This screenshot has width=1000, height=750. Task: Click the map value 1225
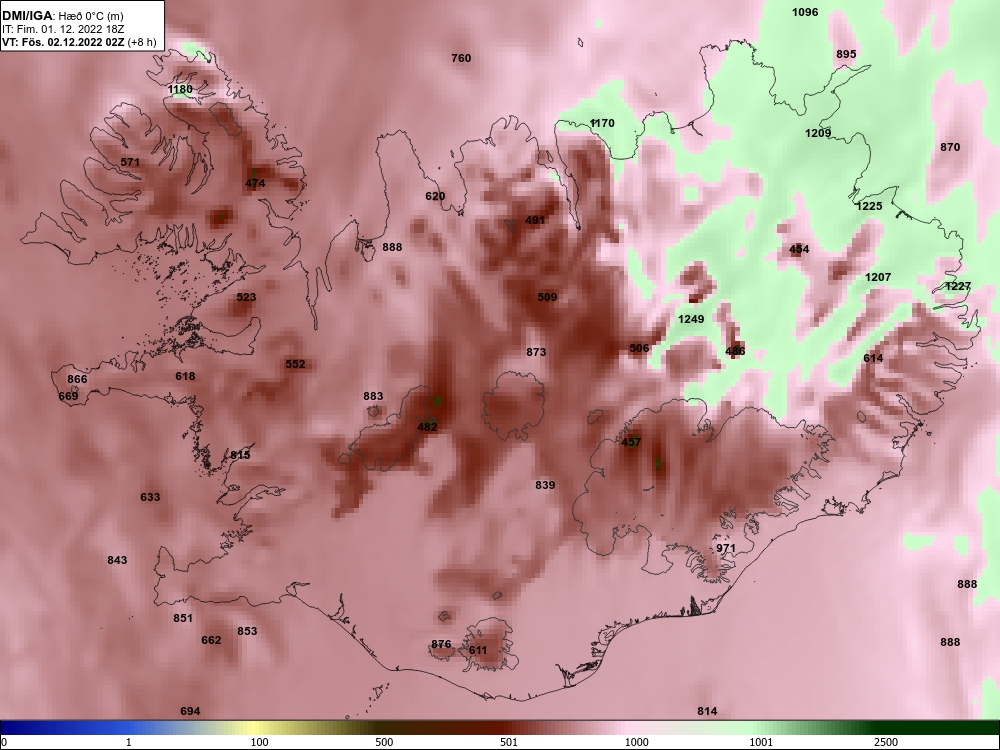[869, 206]
